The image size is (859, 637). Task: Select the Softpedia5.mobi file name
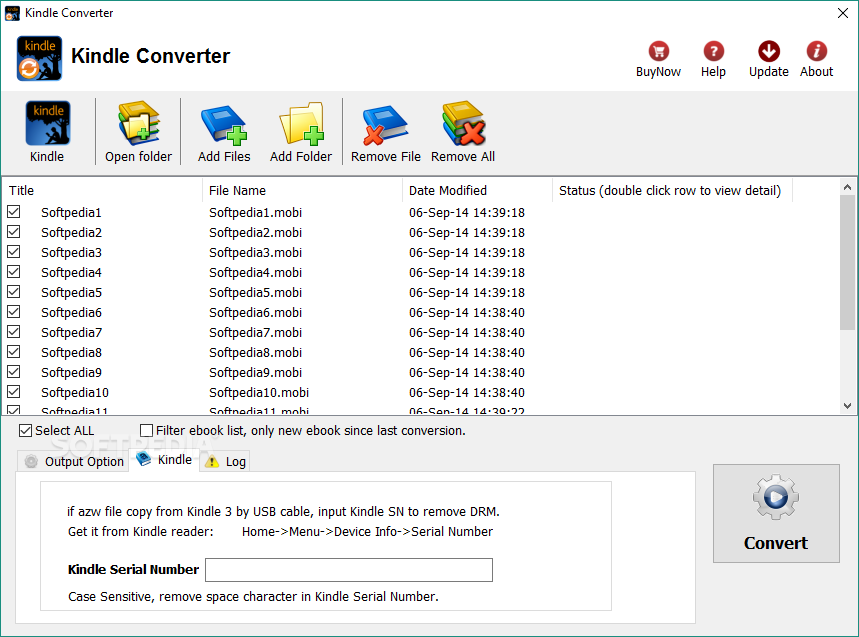(255, 292)
